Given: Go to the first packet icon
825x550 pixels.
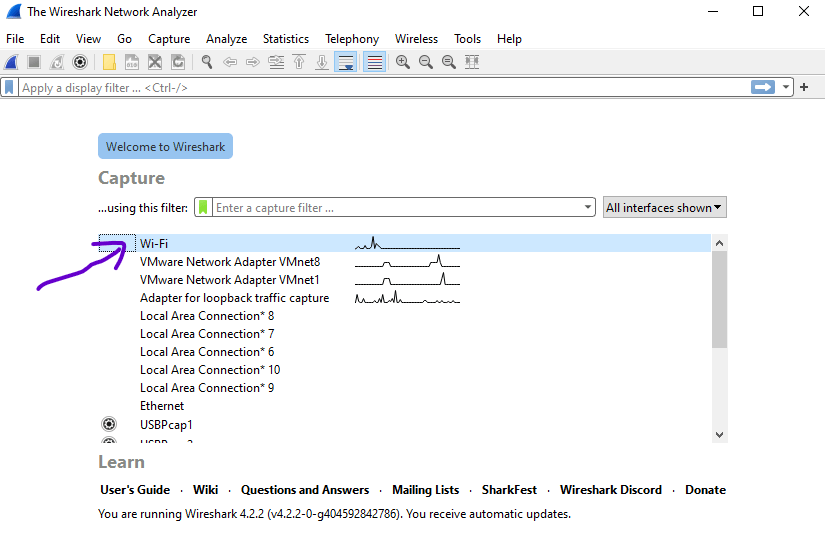Looking at the screenshot, I should (299, 62).
